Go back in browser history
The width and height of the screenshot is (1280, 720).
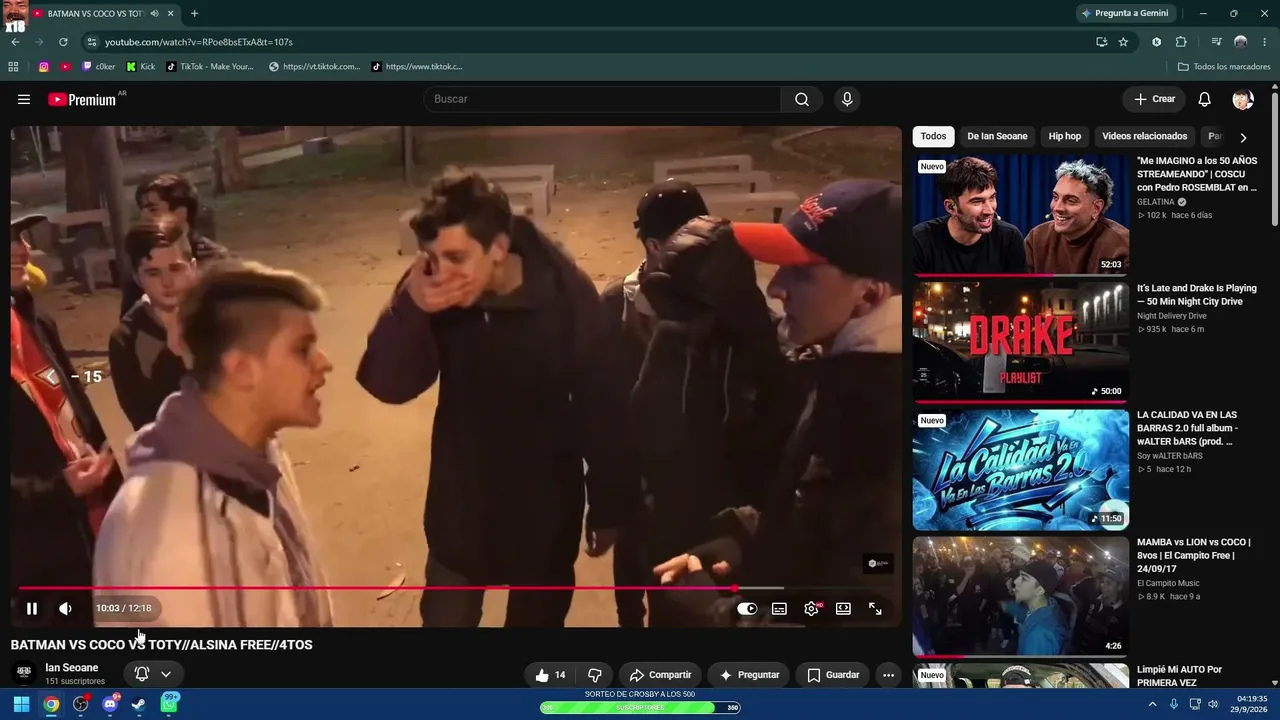point(15,42)
